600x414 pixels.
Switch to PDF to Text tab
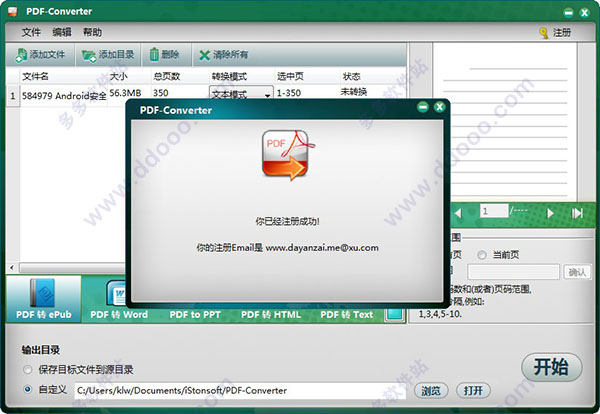click(346, 315)
